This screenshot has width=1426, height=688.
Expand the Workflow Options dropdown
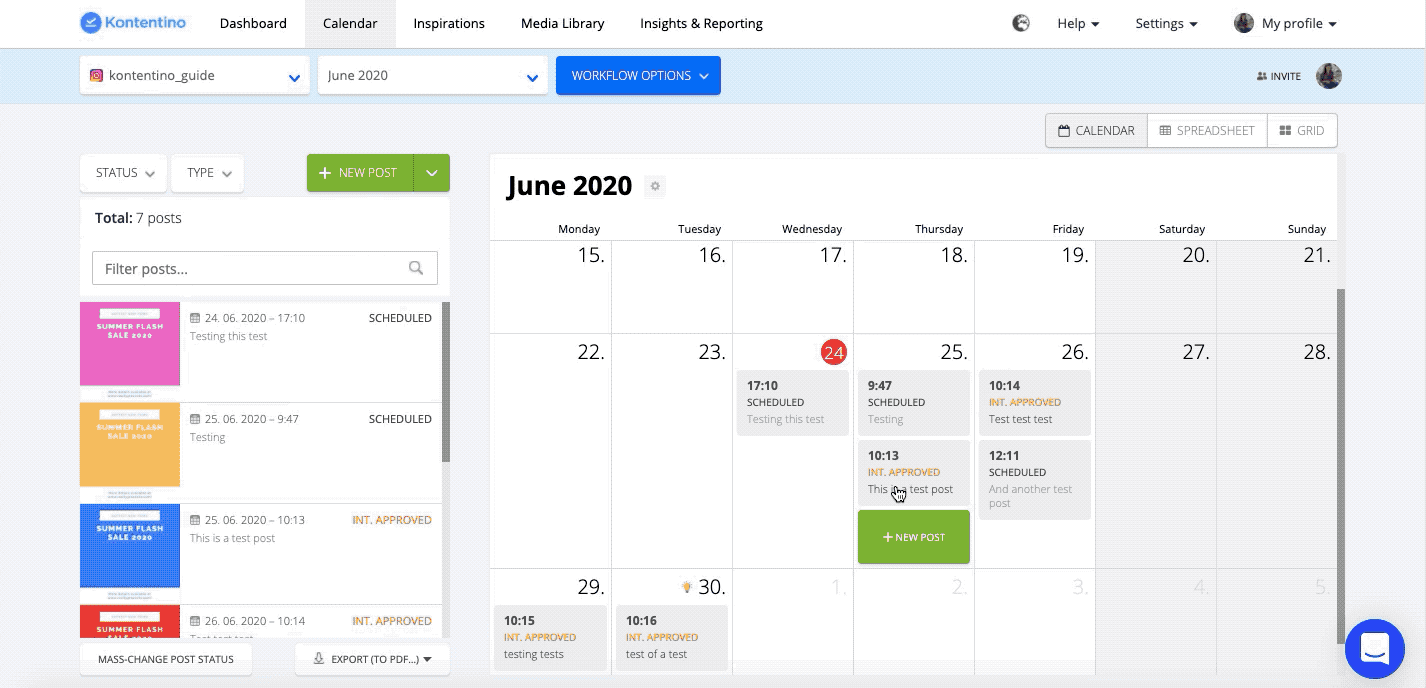(x=638, y=76)
